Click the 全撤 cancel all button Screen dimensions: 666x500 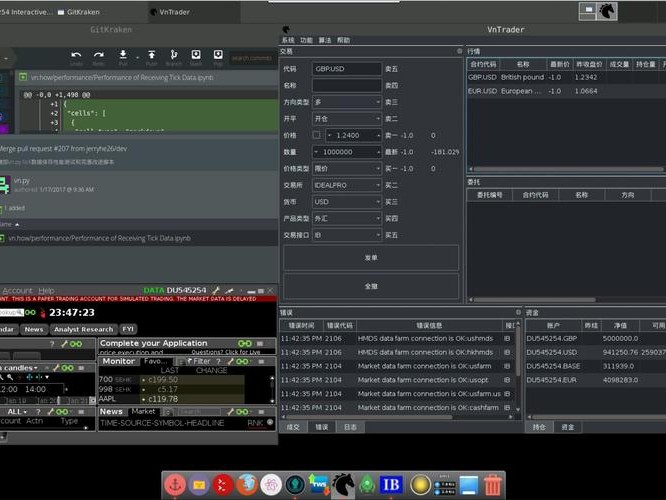371,286
